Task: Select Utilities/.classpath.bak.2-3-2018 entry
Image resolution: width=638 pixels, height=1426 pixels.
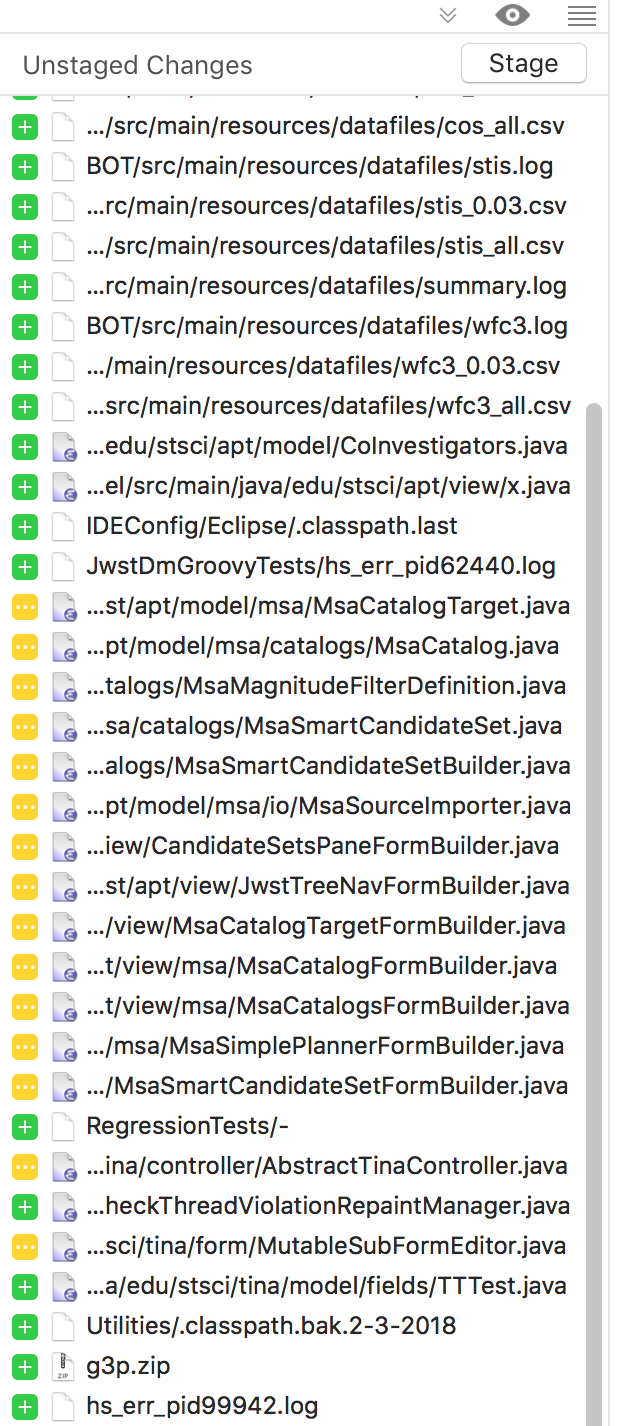Action: [271, 1327]
